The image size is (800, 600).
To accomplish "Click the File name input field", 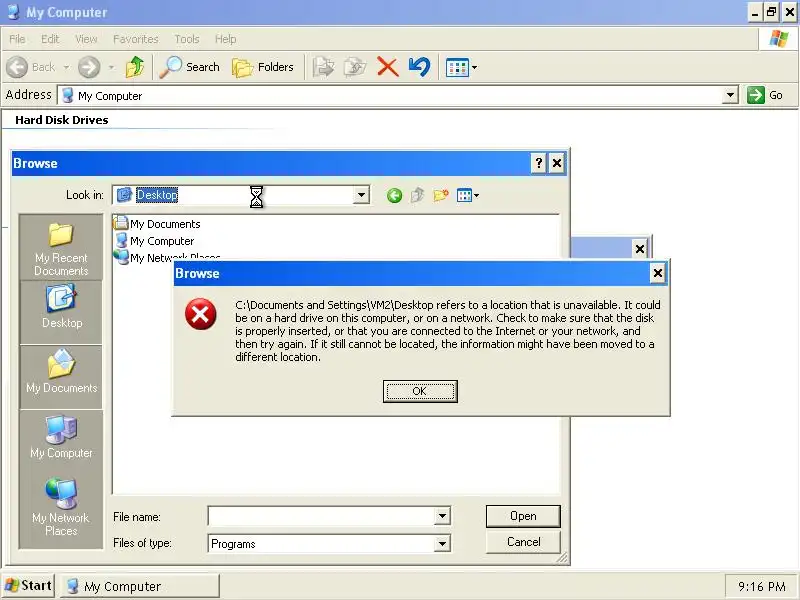I will pyautogui.click(x=322, y=516).
